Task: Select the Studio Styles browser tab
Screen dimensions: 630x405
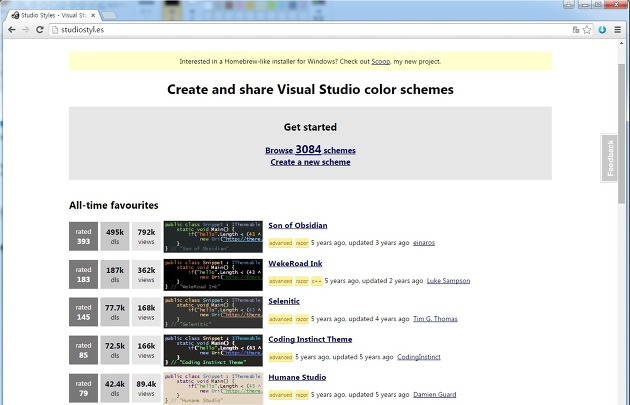Action: coord(53,15)
